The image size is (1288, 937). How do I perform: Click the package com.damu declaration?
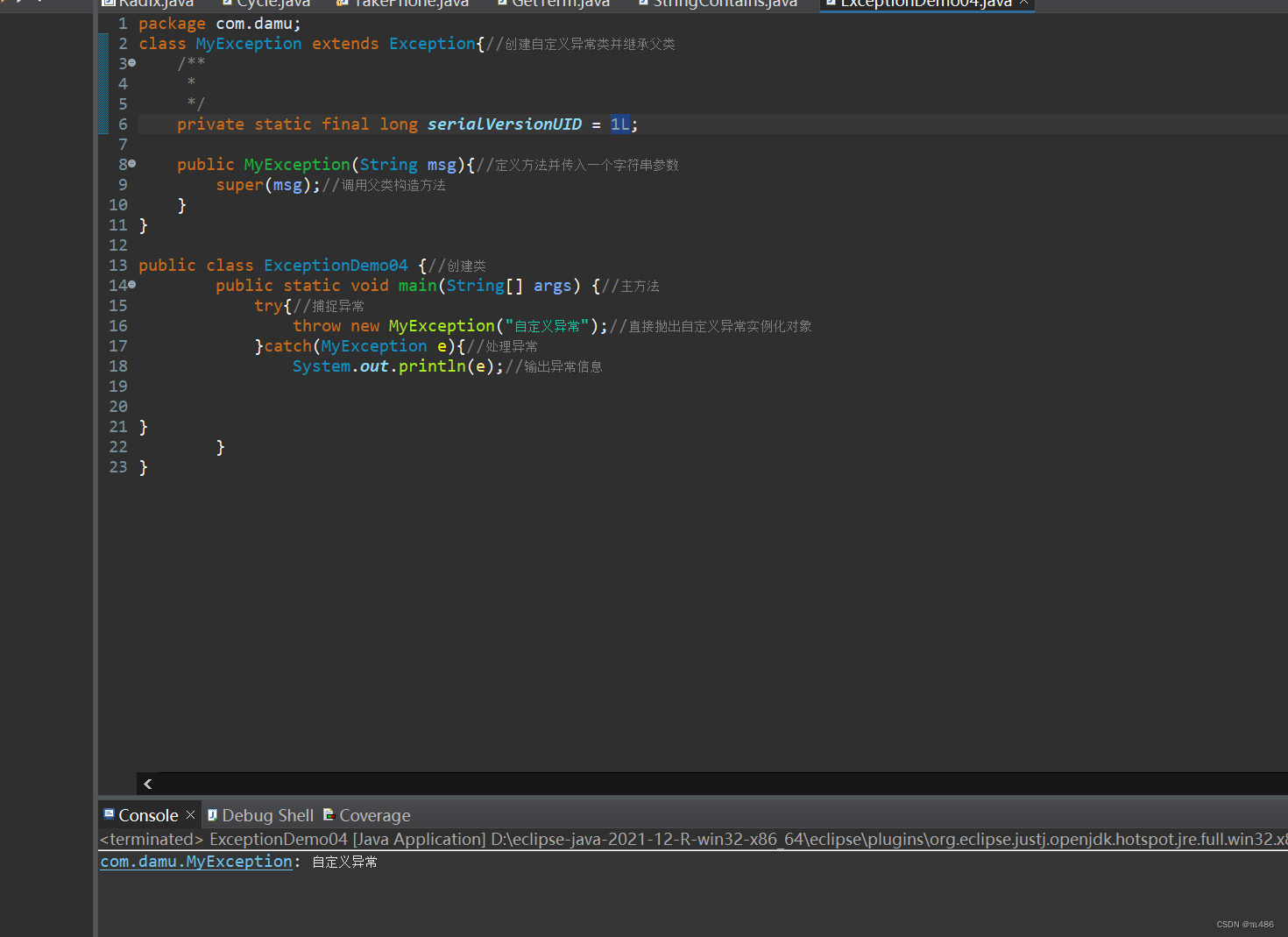tap(219, 24)
